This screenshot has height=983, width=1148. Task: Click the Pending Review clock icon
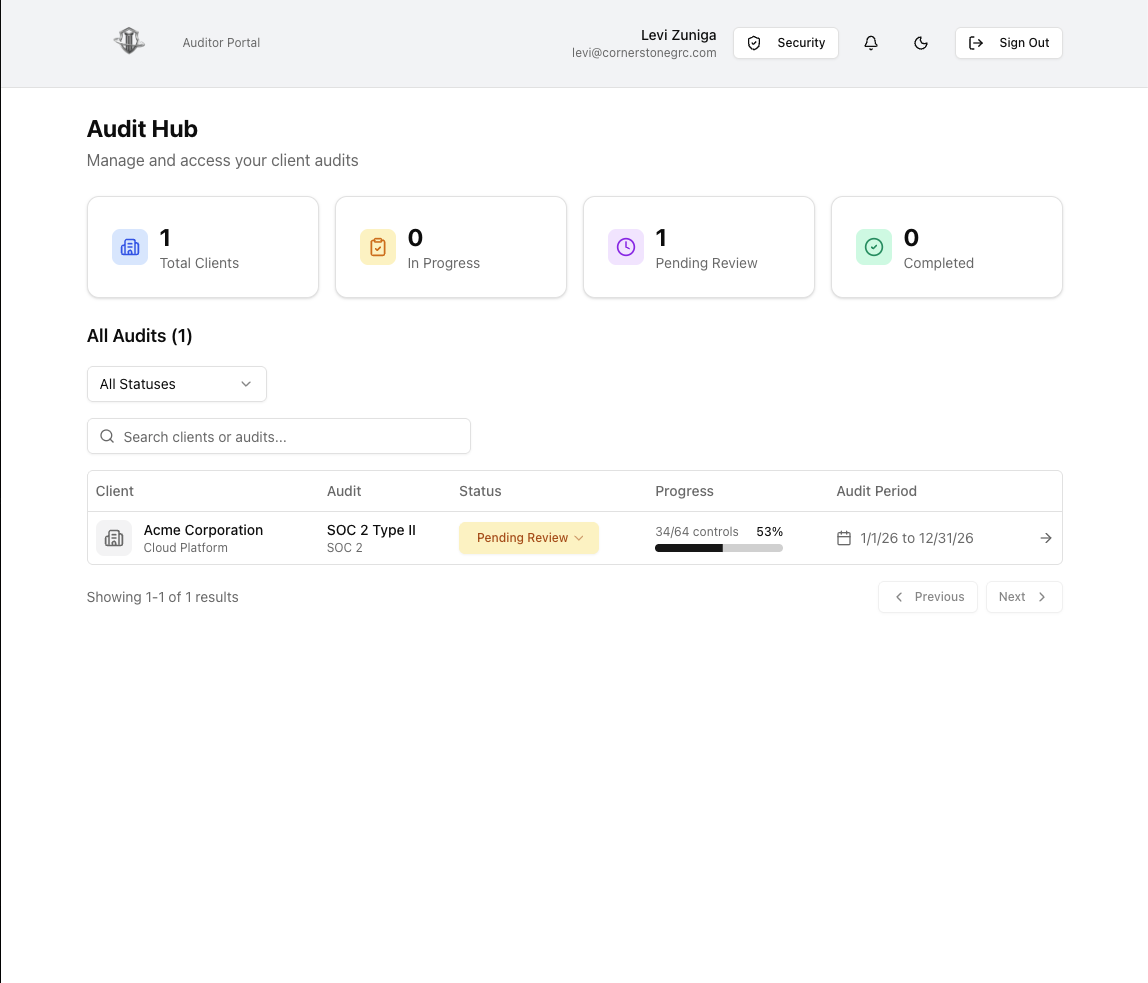[x=626, y=247]
